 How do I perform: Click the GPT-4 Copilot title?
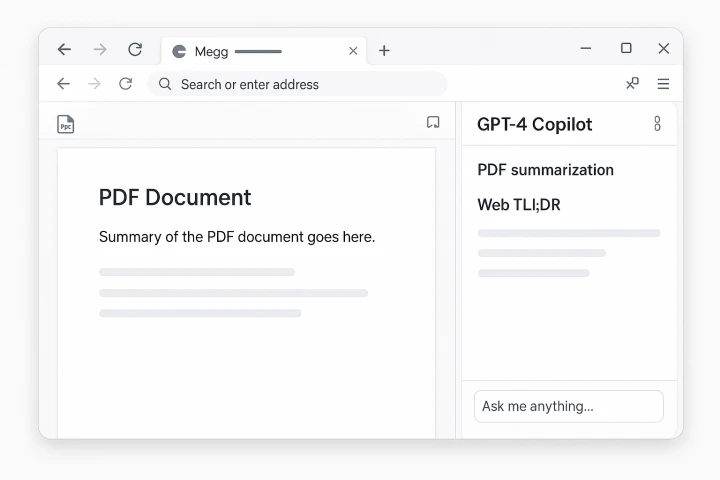(x=534, y=124)
